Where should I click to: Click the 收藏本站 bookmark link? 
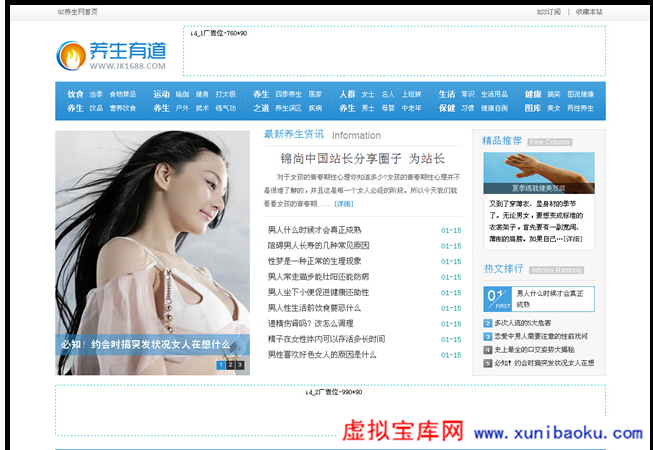tap(589, 12)
